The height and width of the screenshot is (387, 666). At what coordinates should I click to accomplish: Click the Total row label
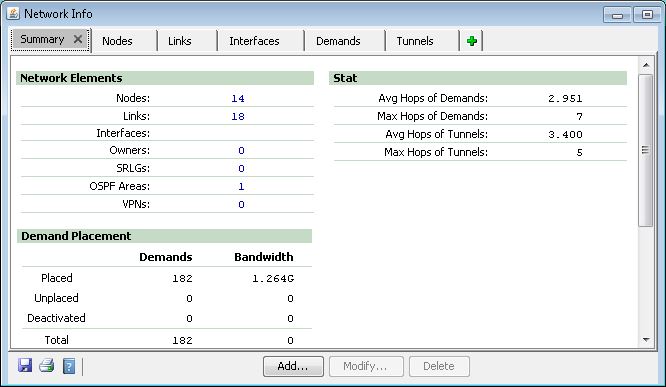(x=56, y=340)
